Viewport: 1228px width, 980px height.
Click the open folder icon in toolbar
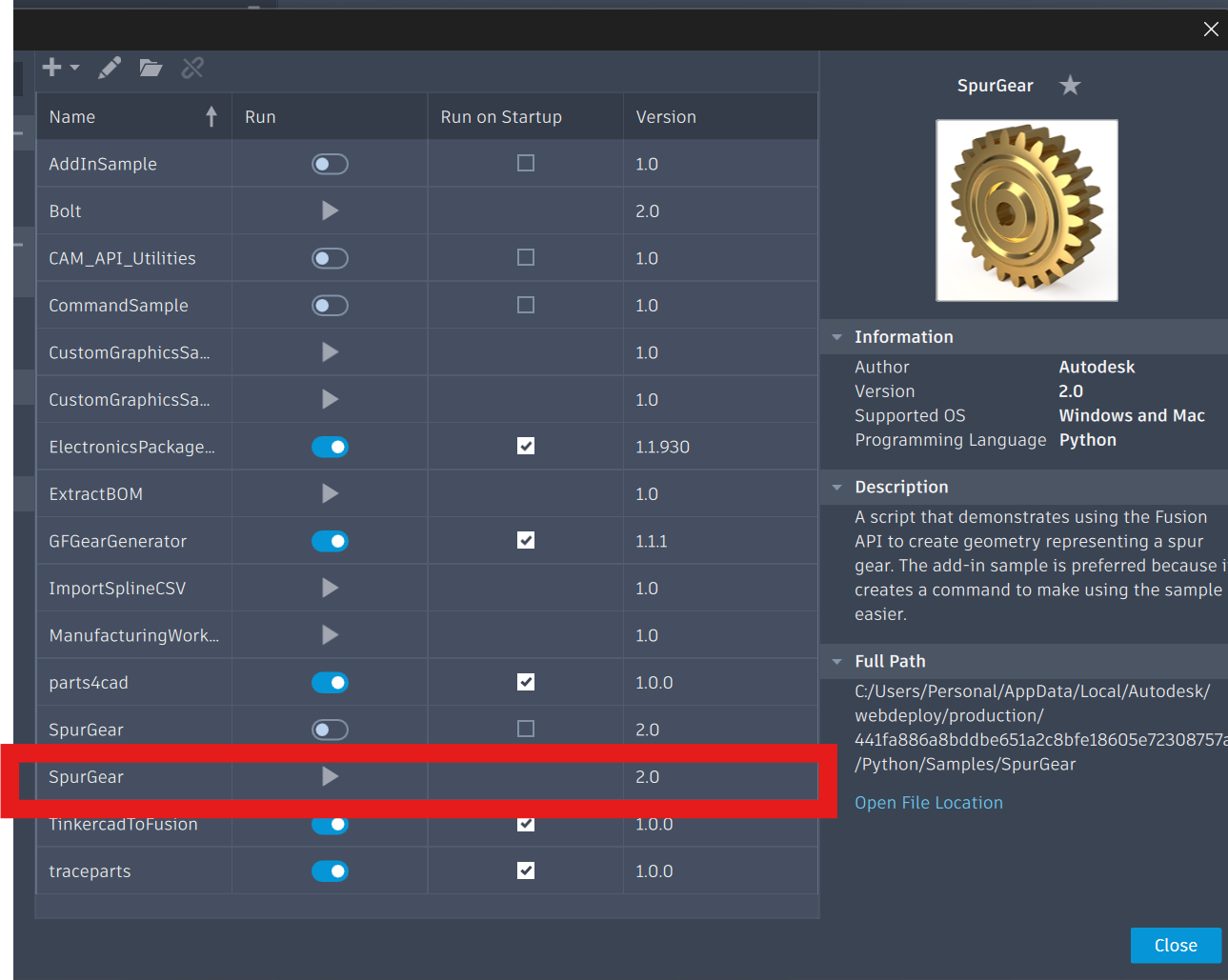(x=151, y=68)
